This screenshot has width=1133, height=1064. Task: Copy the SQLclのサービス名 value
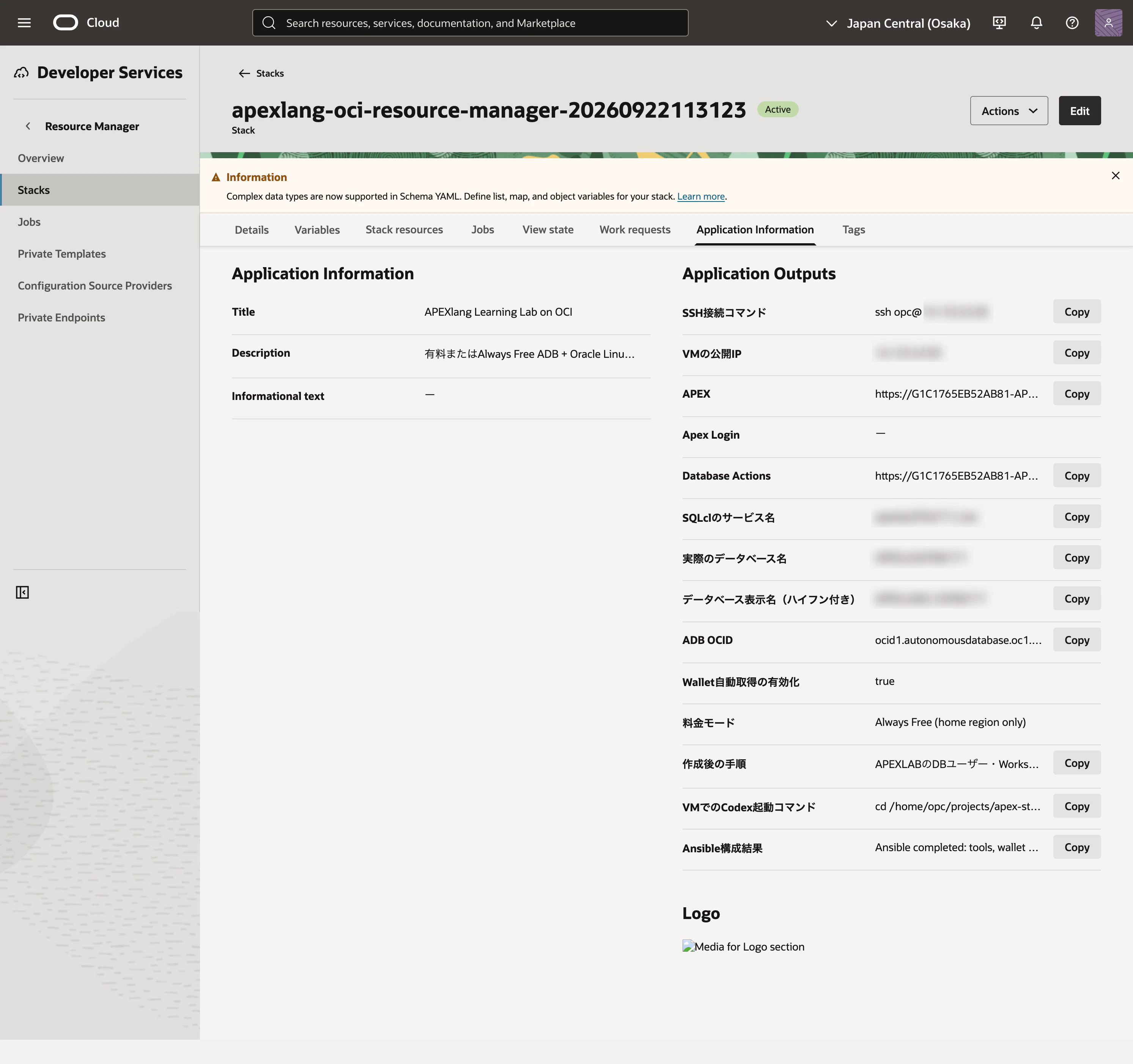point(1076,517)
